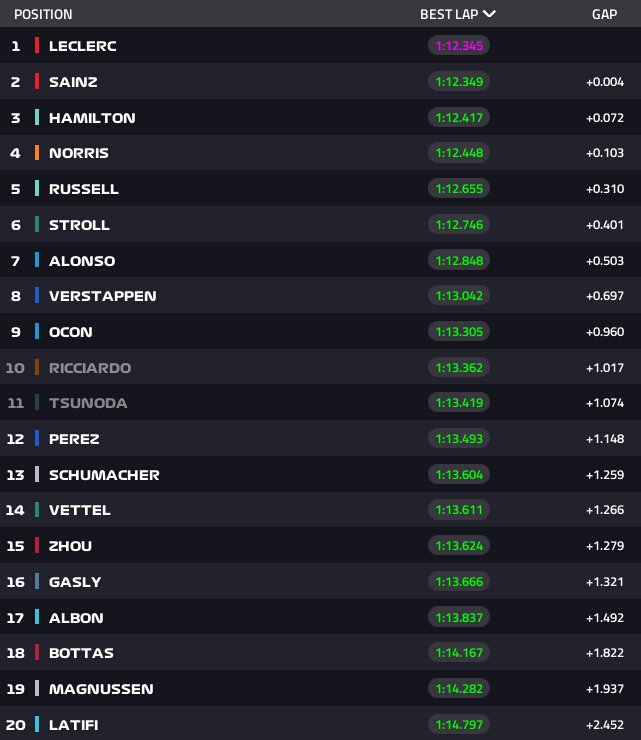Click Stroll's 1:12.746 lap time
Viewport: 641px width, 740px height.
pos(460,225)
